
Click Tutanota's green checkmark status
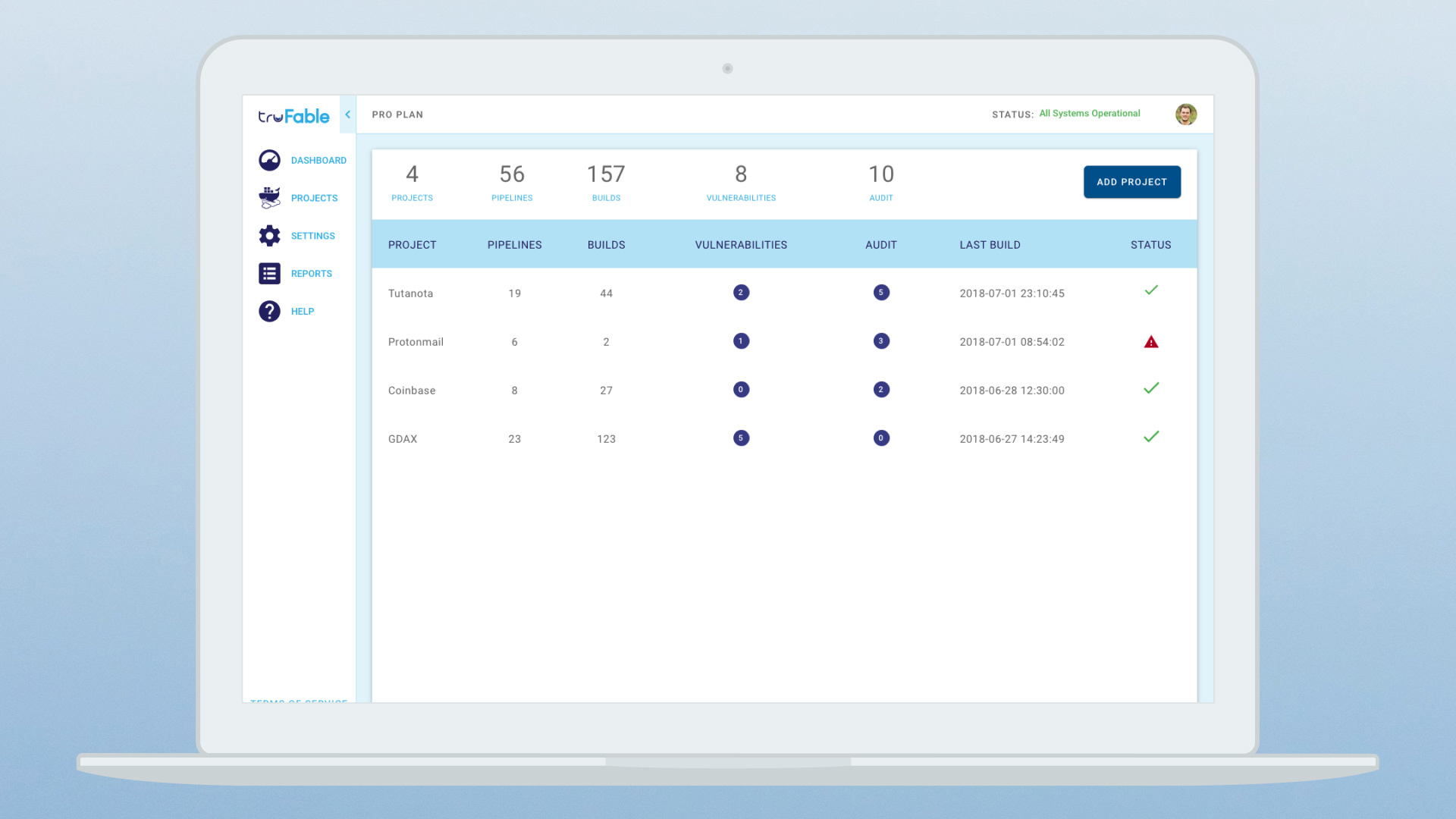pyautogui.click(x=1150, y=290)
